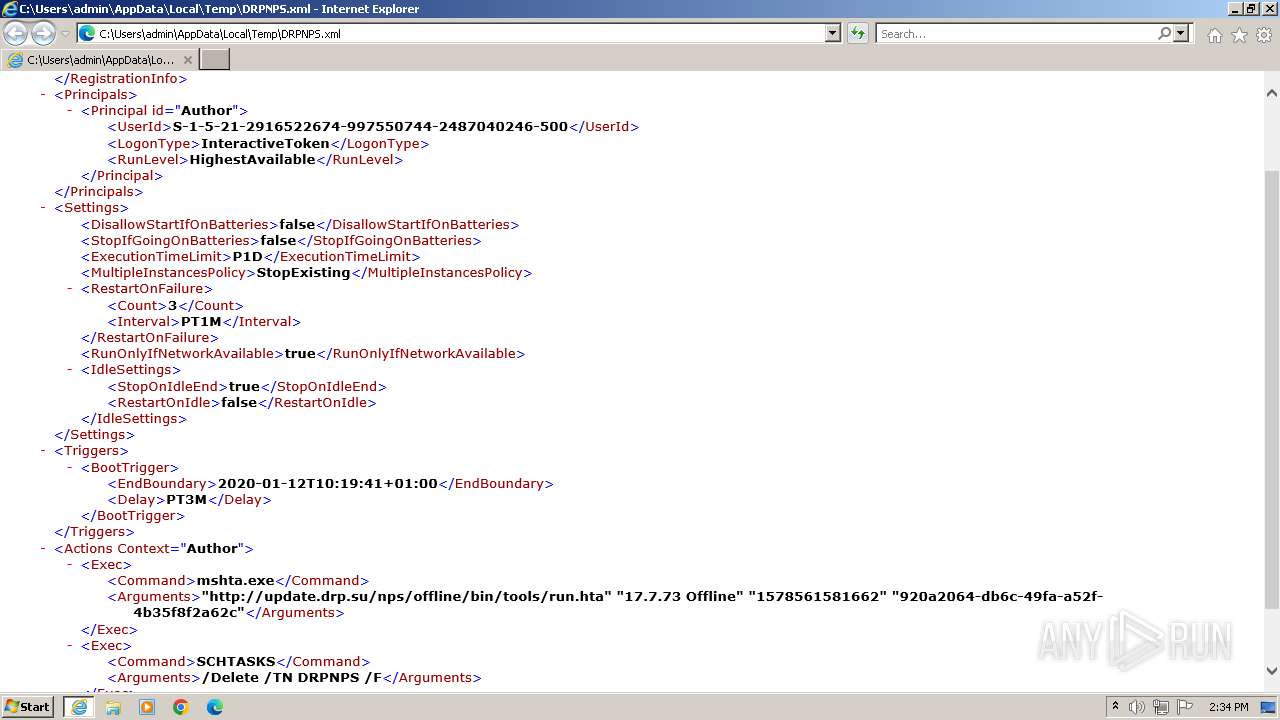This screenshot has height=720, width=1280.
Task: Click the HighestAvailable value
Action: click(x=252, y=159)
